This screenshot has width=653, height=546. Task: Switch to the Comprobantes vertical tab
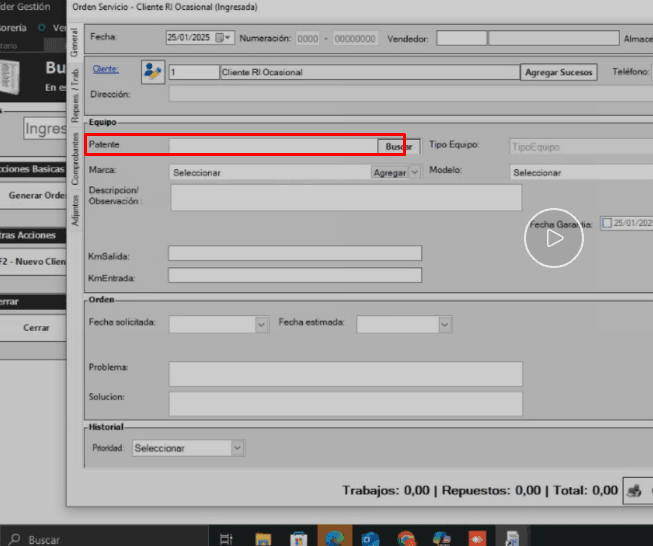pos(75,159)
